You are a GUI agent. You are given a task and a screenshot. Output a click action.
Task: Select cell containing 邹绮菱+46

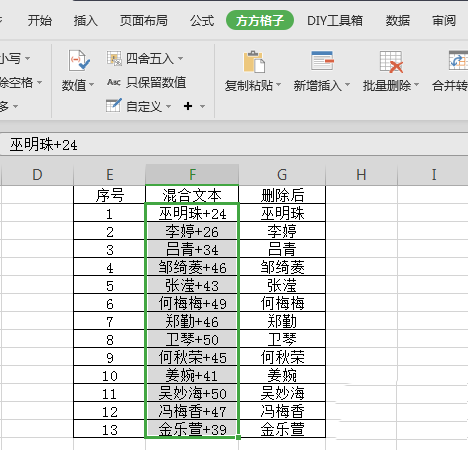192,267
